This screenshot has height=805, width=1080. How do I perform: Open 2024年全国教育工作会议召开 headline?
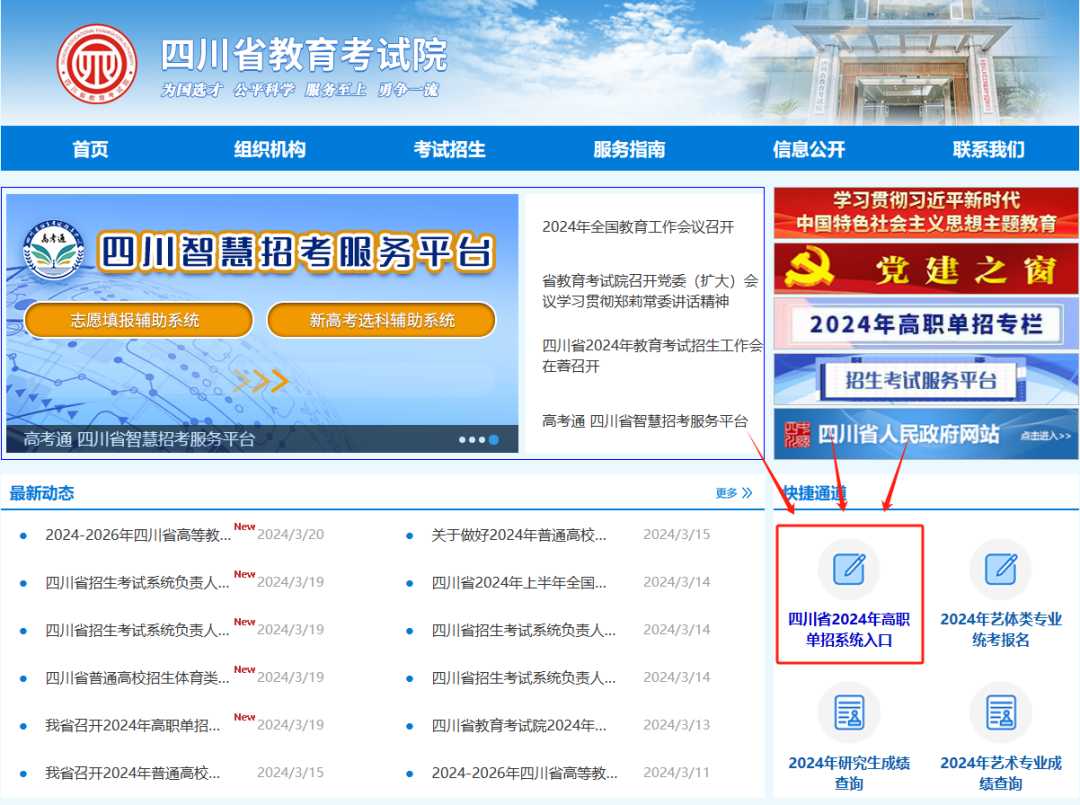point(638,227)
